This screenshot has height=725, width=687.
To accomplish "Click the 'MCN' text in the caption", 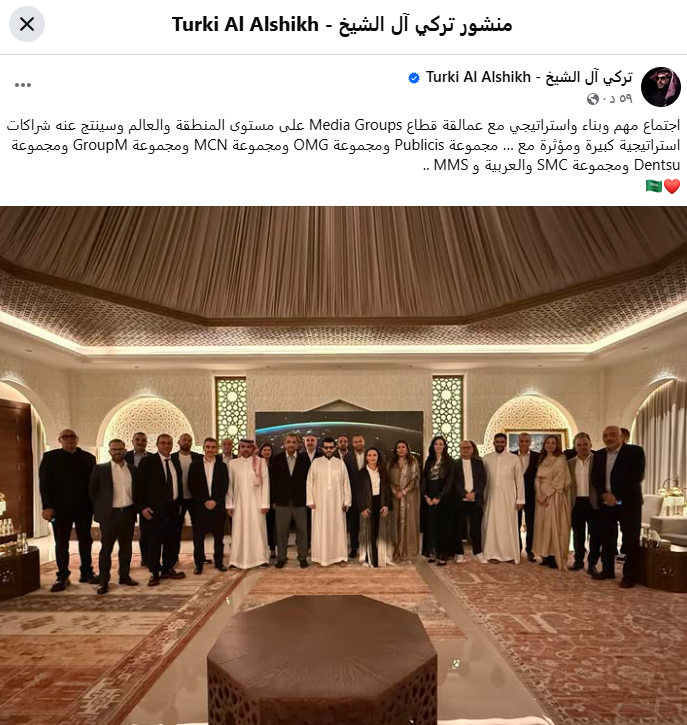I will [210, 145].
